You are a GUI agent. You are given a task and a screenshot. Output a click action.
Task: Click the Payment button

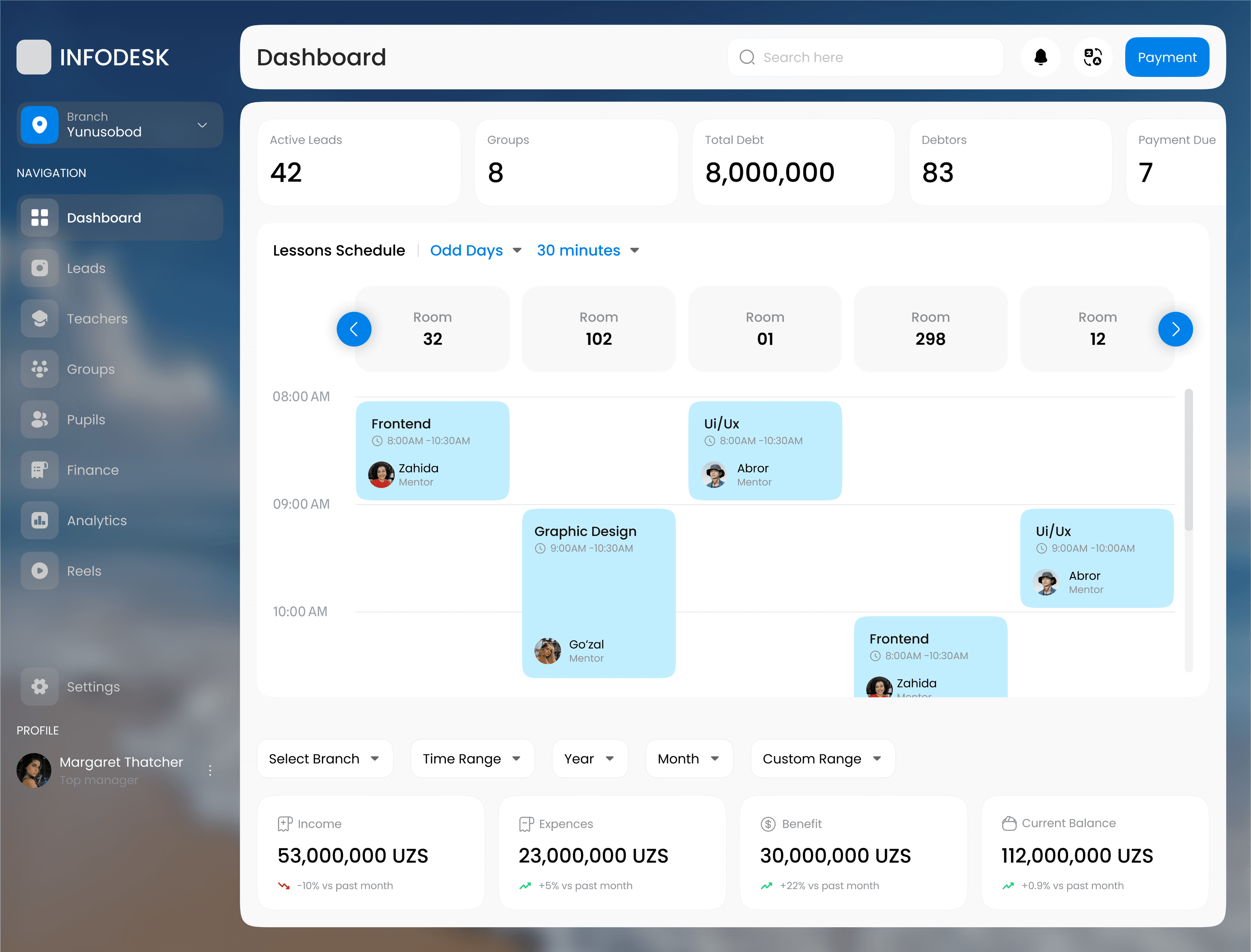tap(1167, 57)
